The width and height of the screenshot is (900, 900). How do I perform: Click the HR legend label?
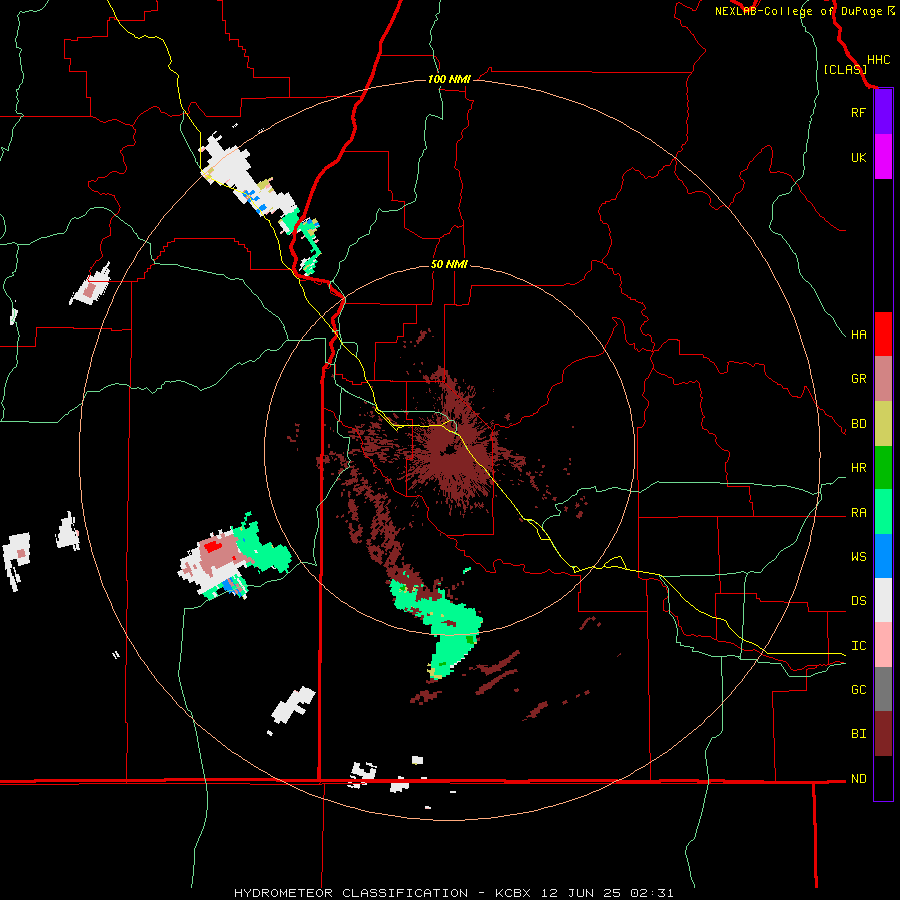858,468
